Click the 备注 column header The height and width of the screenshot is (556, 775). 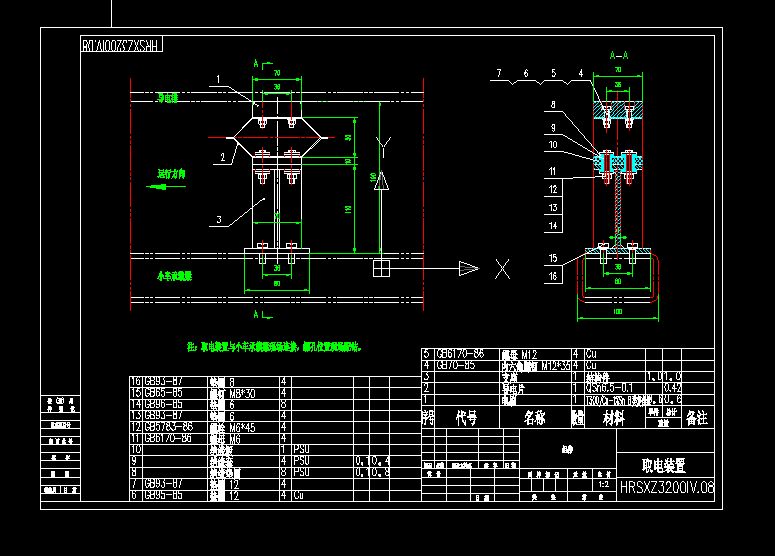pyautogui.click(x=697, y=419)
